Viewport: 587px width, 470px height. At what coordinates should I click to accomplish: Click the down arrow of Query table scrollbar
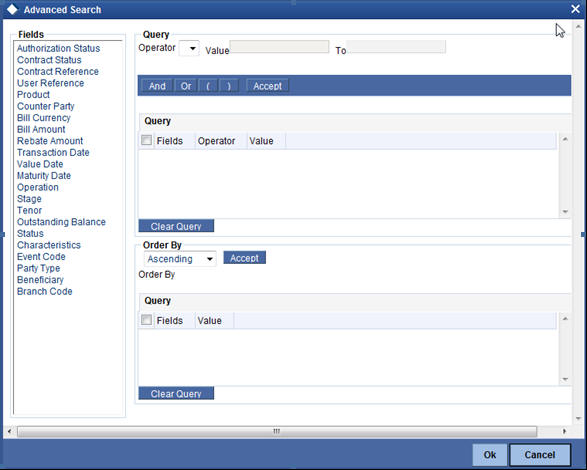(x=565, y=212)
